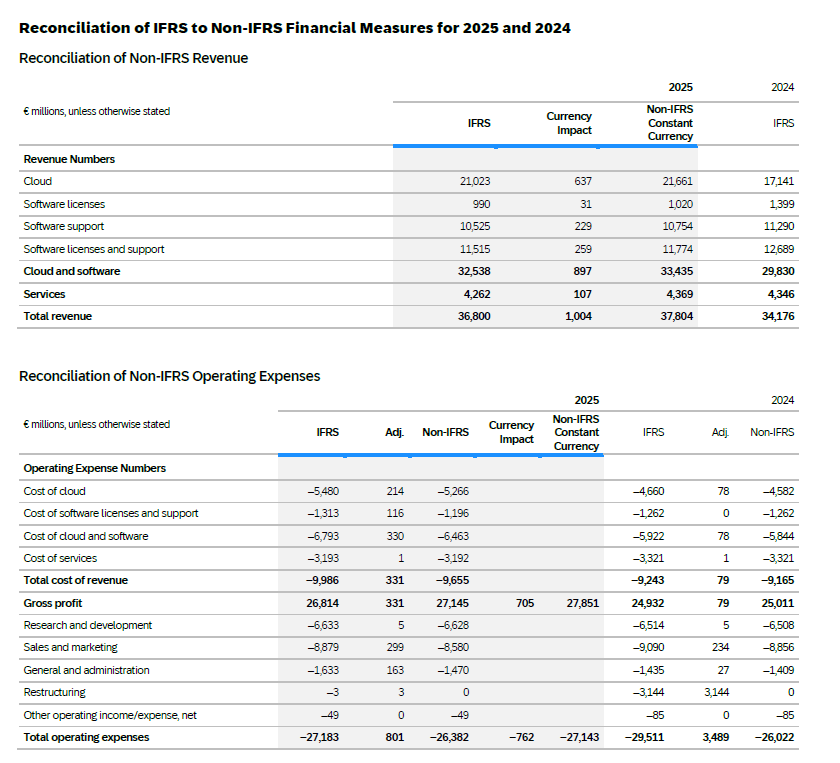Click the main Reconciliation of IFRS to Non-IFRS title
Viewport: 840px width, 763px height.
point(295,28)
